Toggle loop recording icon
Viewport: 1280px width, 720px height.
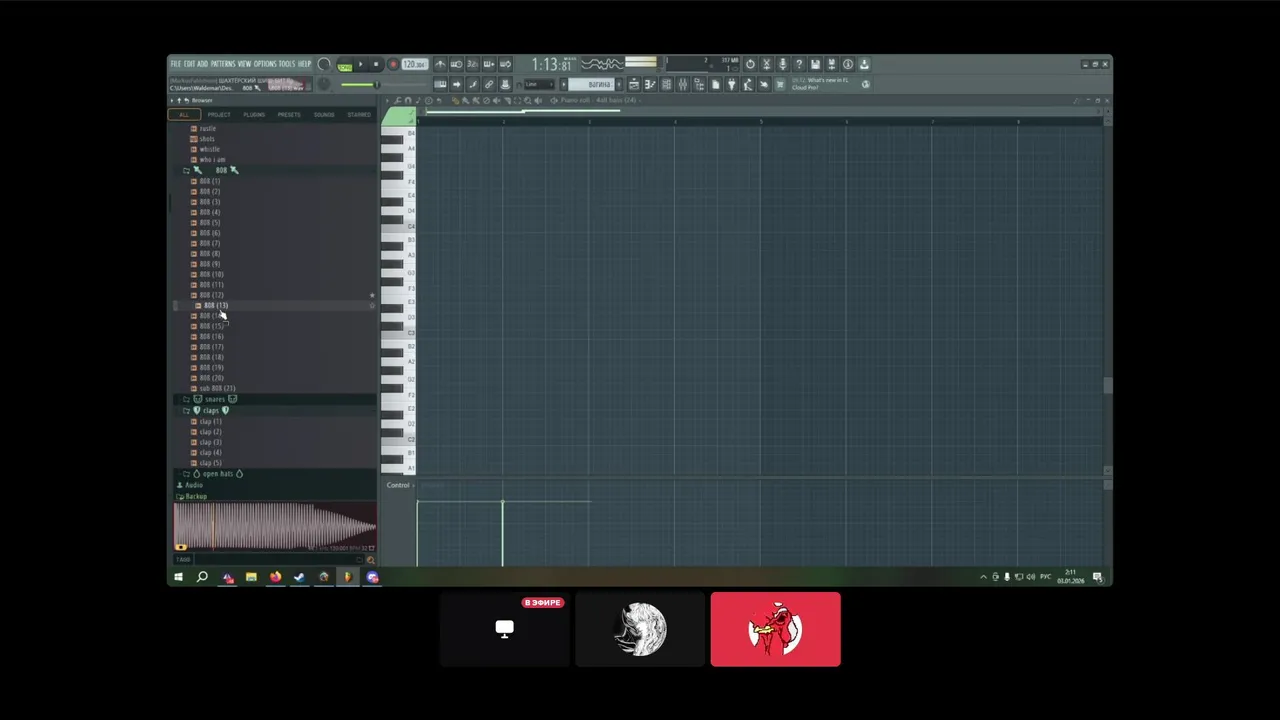[505, 64]
